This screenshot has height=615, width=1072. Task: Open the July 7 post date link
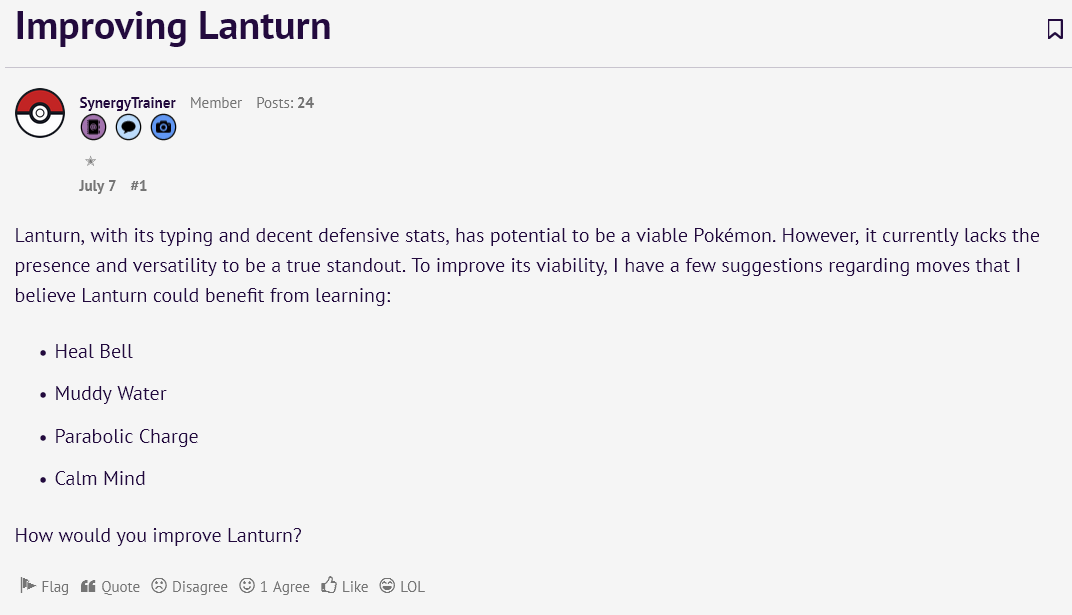[97, 186]
